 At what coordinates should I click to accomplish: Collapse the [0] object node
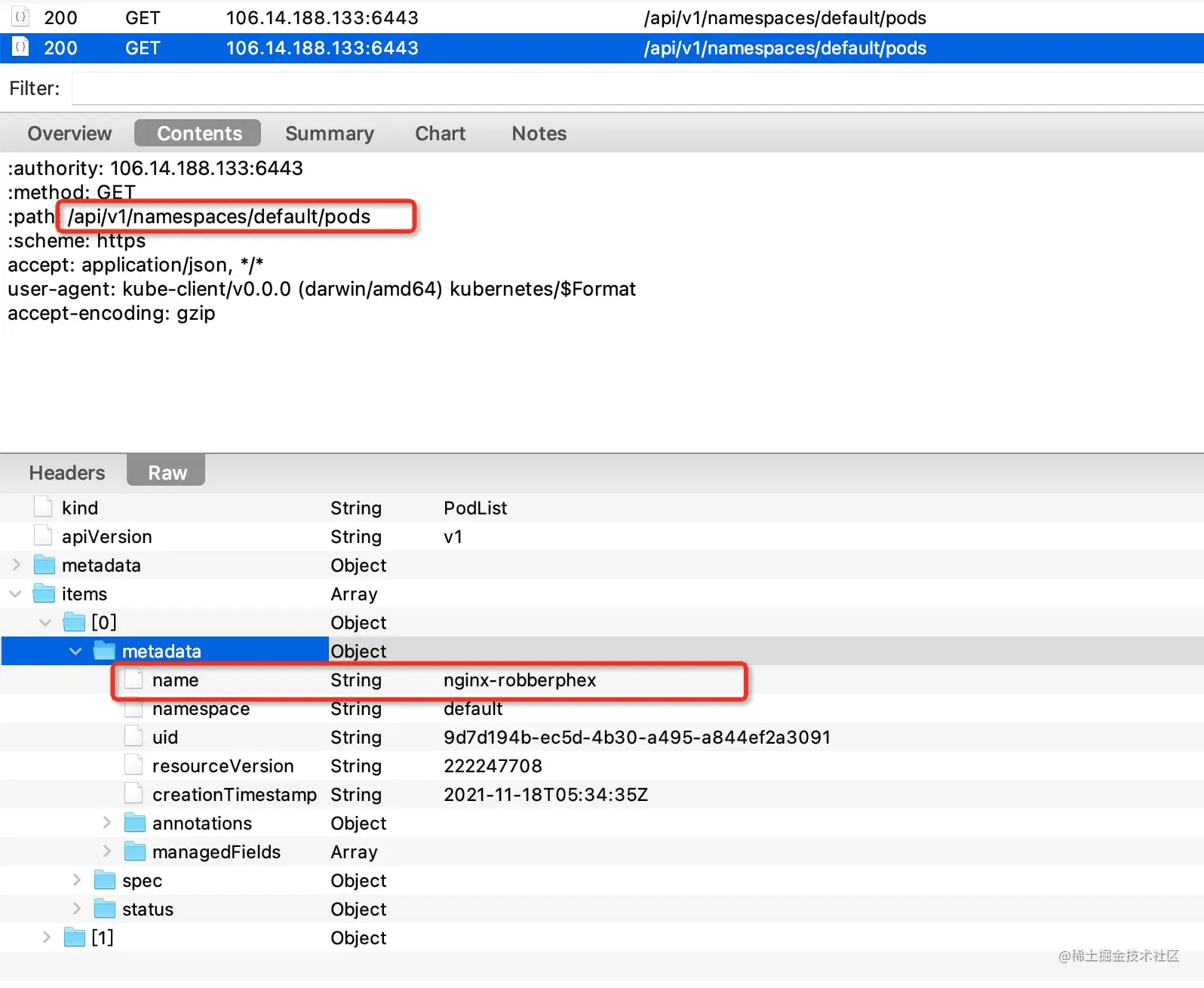tap(45, 622)
